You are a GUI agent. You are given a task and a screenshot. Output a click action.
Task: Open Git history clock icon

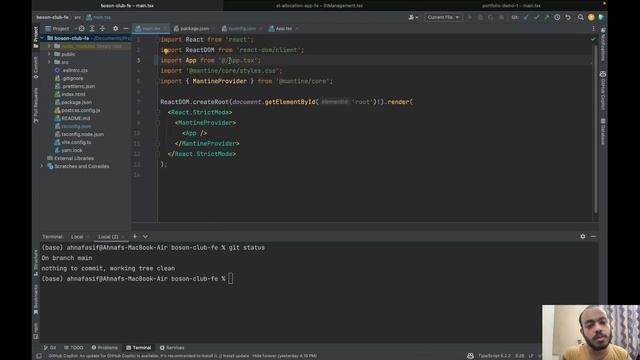click(557, 17)
